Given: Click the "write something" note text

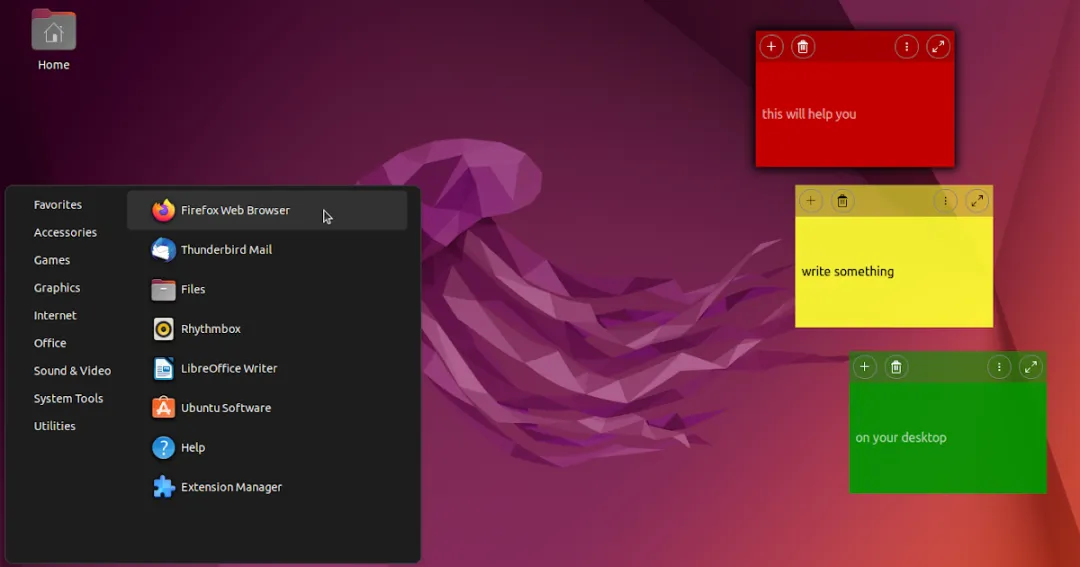Looking at the screenshot, I should [848, 271].
